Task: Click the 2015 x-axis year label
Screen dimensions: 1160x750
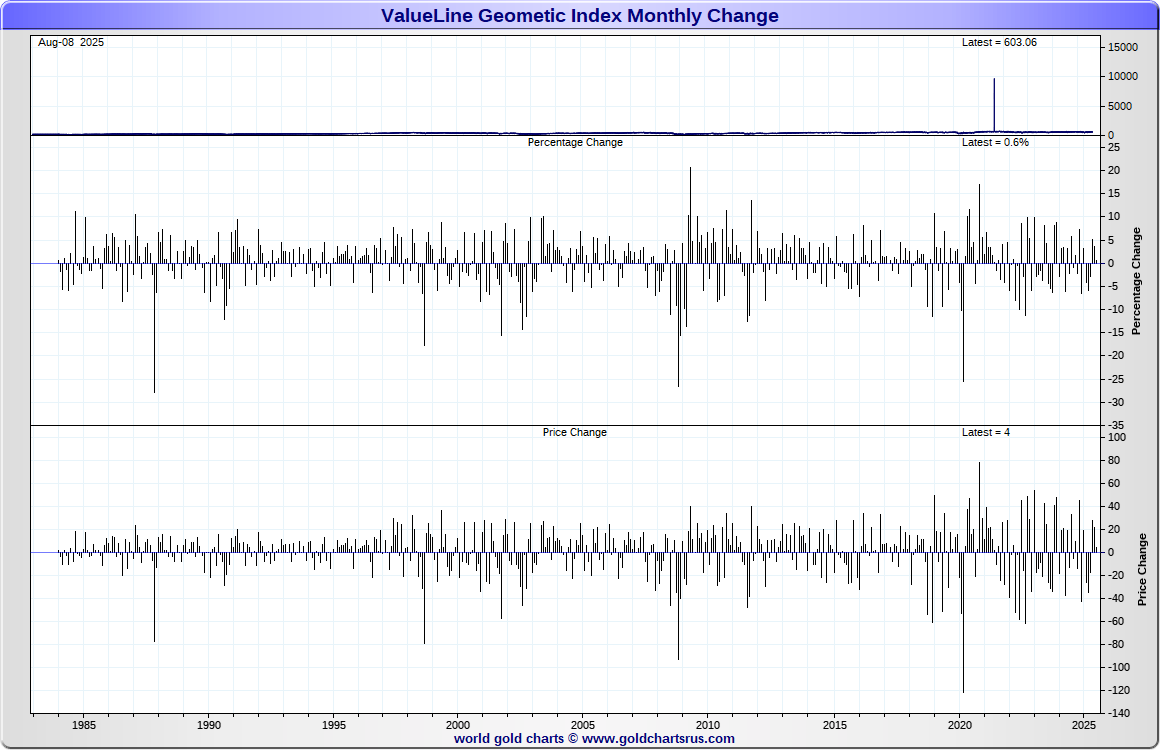Action: click(x=835, y=725)
